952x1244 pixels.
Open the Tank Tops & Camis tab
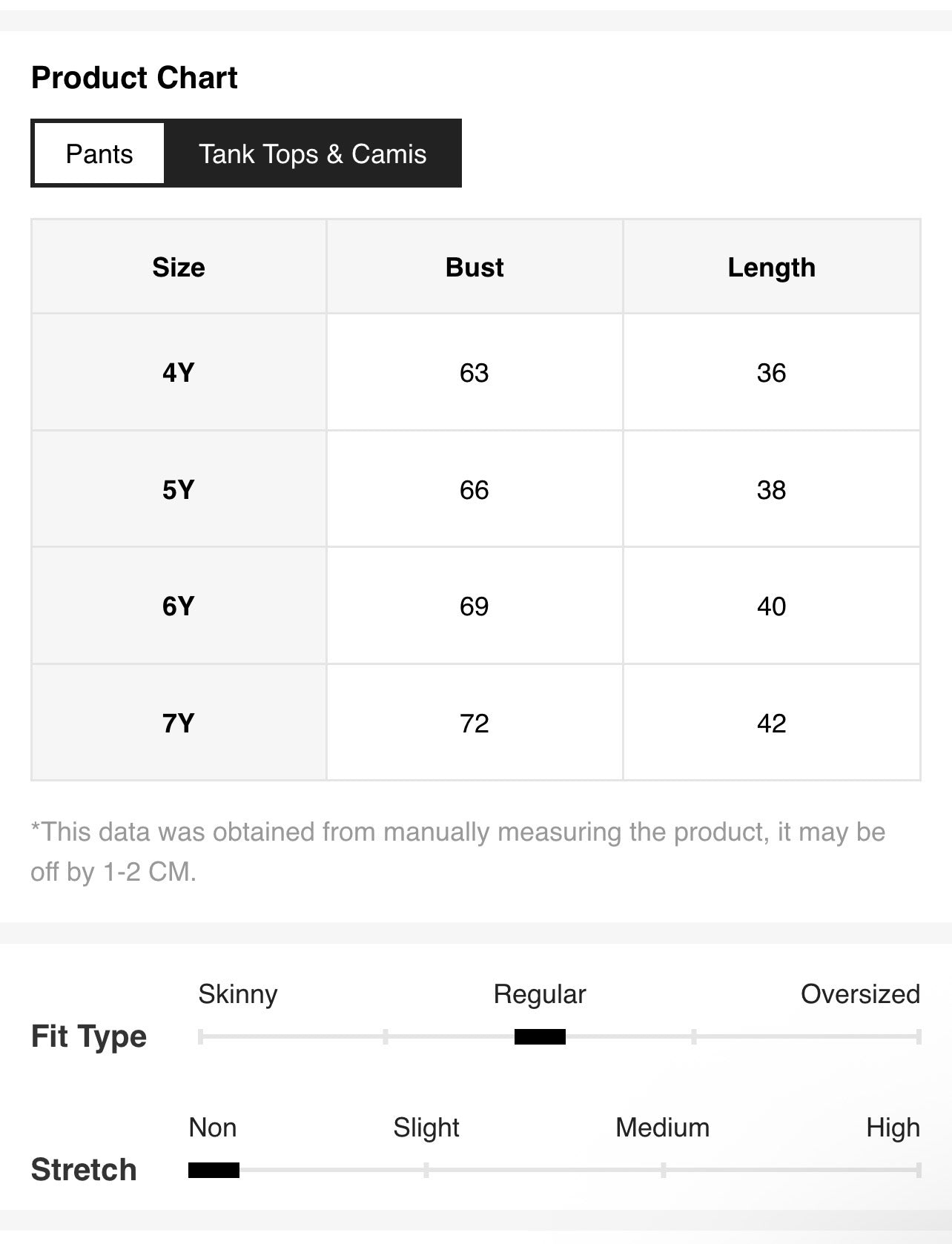pos(312,153)
